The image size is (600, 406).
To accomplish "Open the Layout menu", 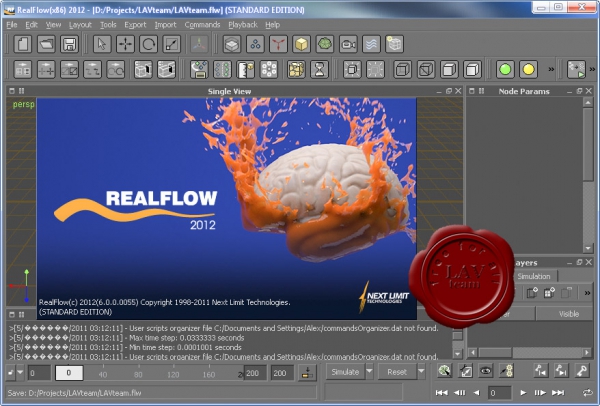I will click(80, 25).
